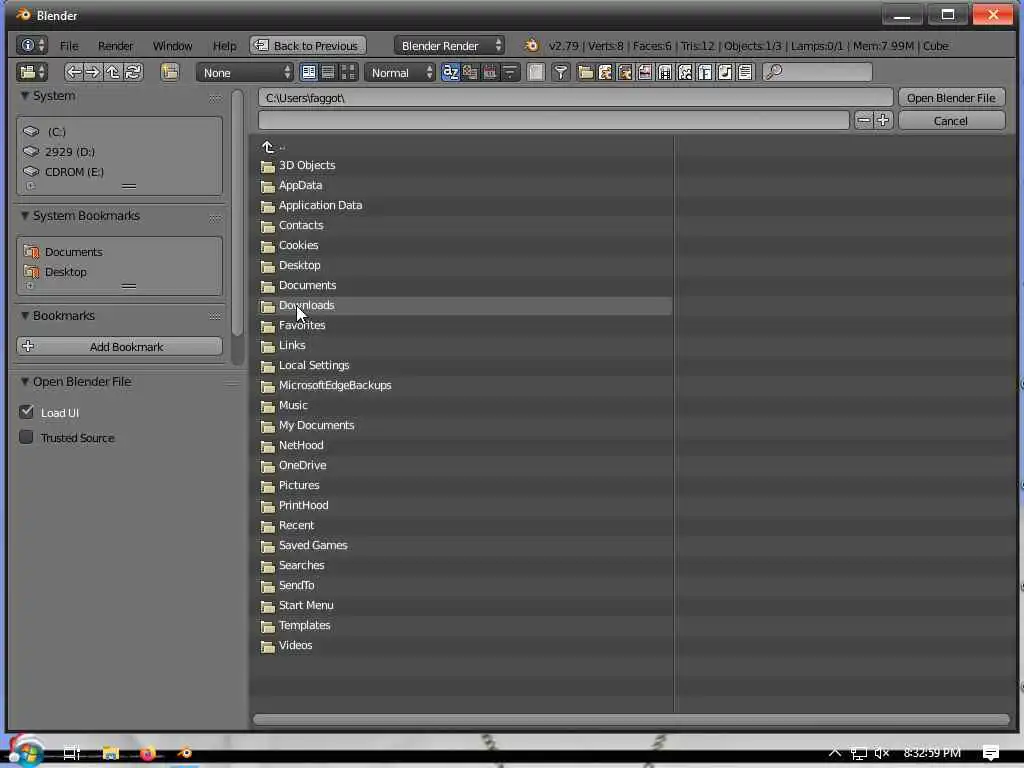Collapse the System Bookmarks panel

point(24,216)
